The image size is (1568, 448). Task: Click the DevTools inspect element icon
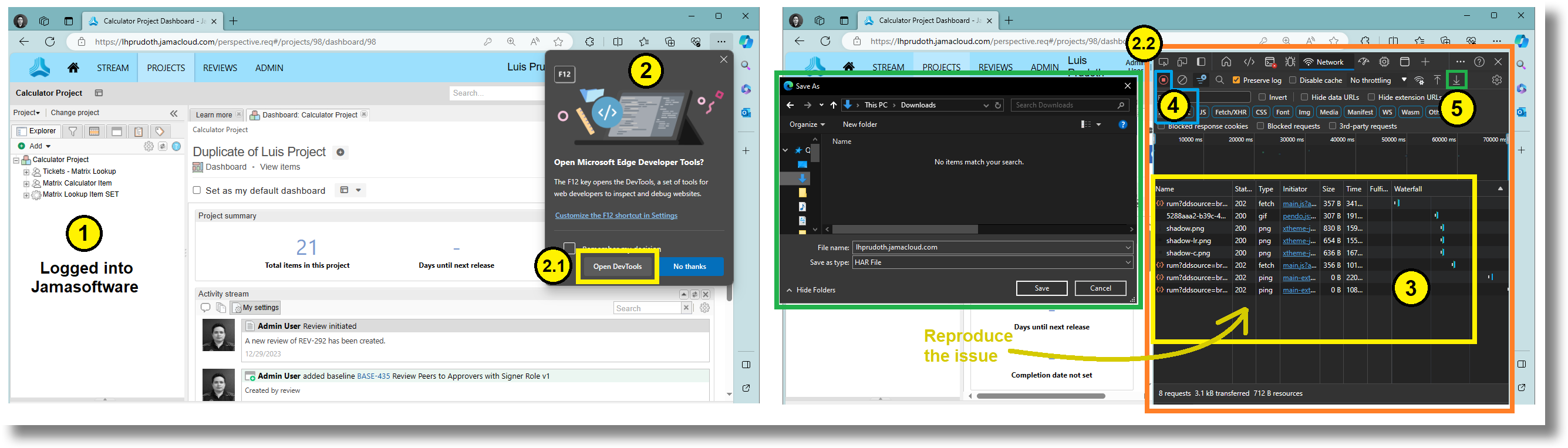tap(1163, 62)
